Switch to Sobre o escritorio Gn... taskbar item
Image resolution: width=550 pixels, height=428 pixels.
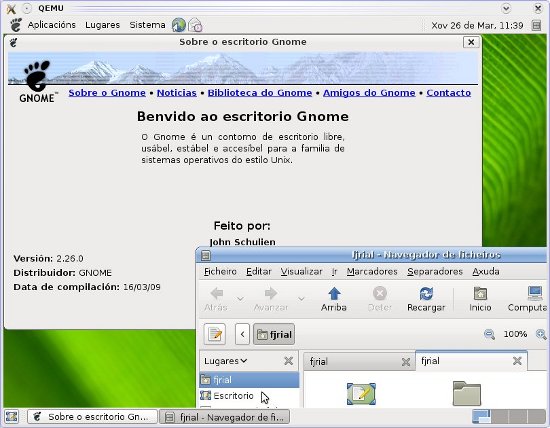tap(92, 417)
